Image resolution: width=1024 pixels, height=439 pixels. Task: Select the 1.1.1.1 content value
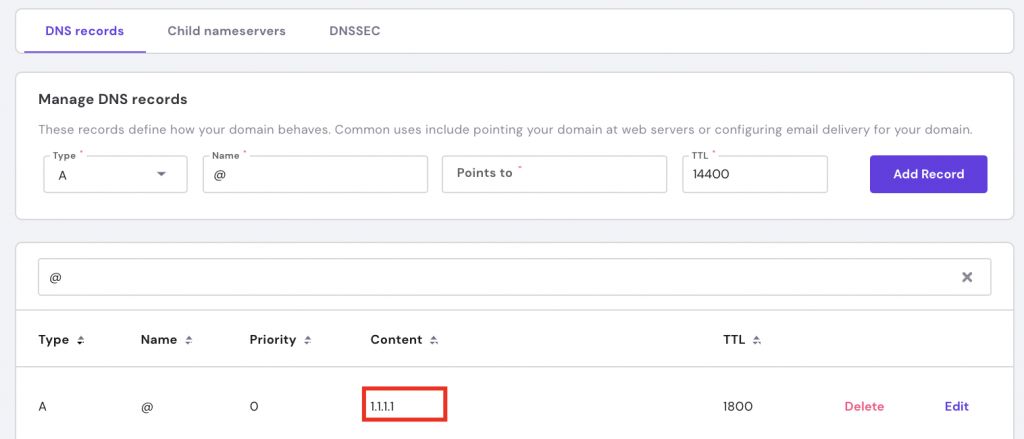click(x=384, y=406)
